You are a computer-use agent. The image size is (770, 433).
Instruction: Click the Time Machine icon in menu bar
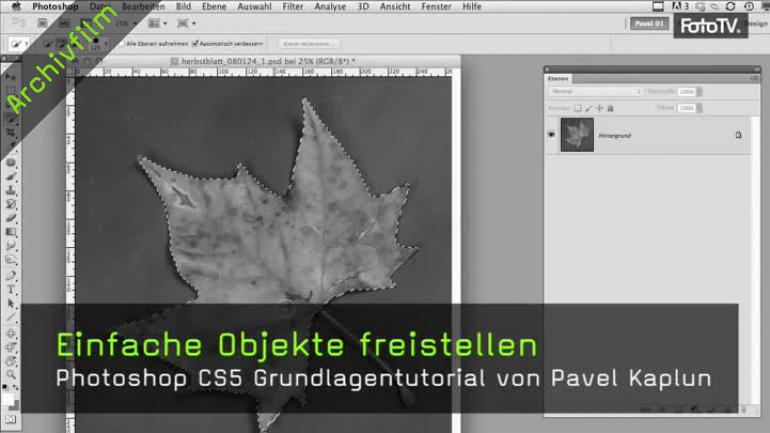coord(748,6)
